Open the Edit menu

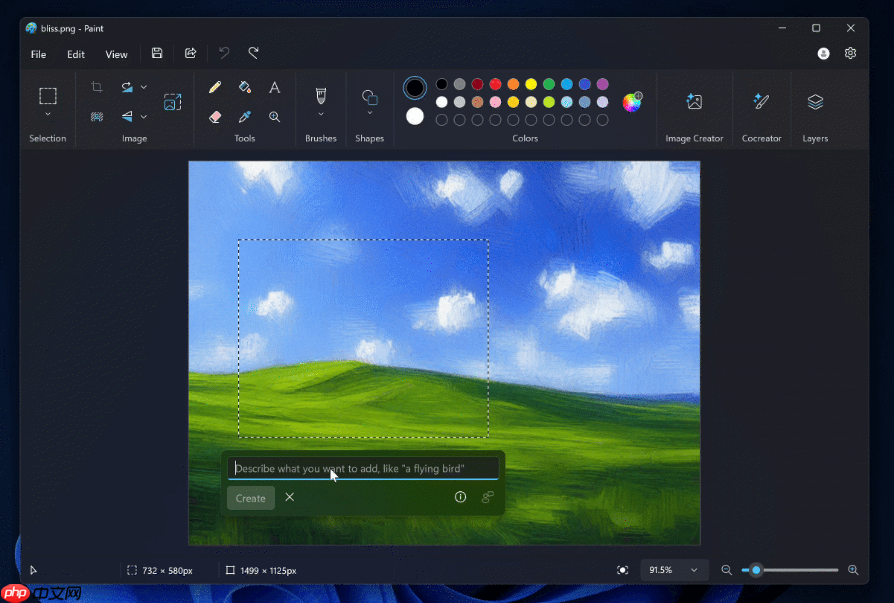tap(76, 54)
